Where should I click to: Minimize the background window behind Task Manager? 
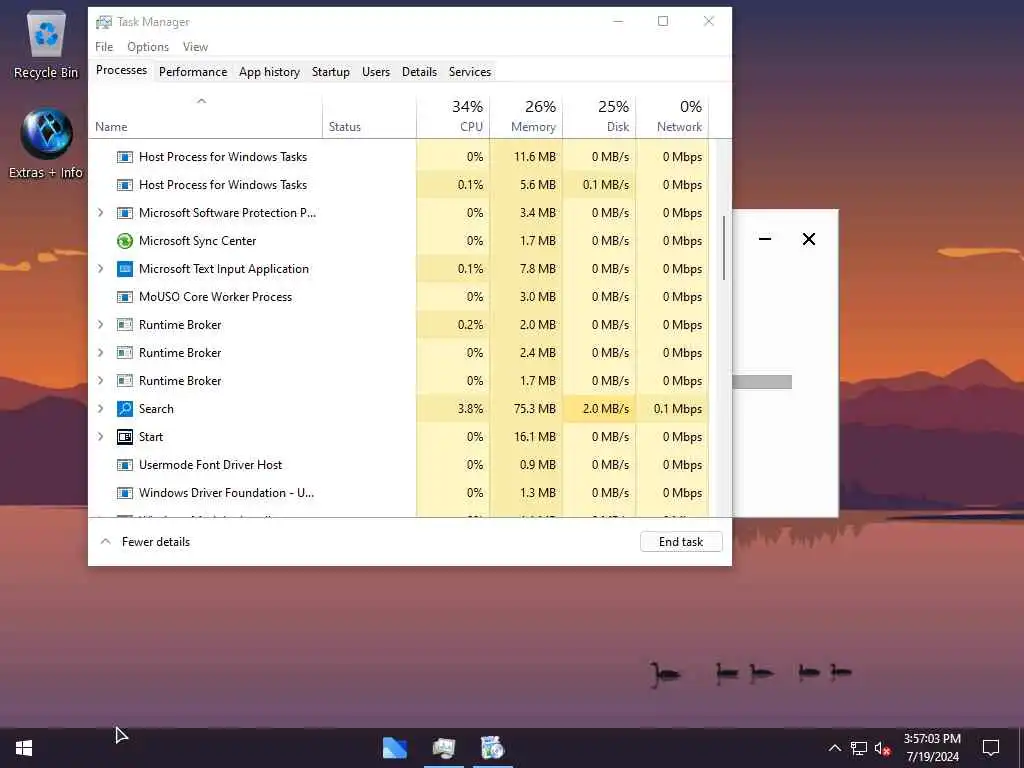765,239
